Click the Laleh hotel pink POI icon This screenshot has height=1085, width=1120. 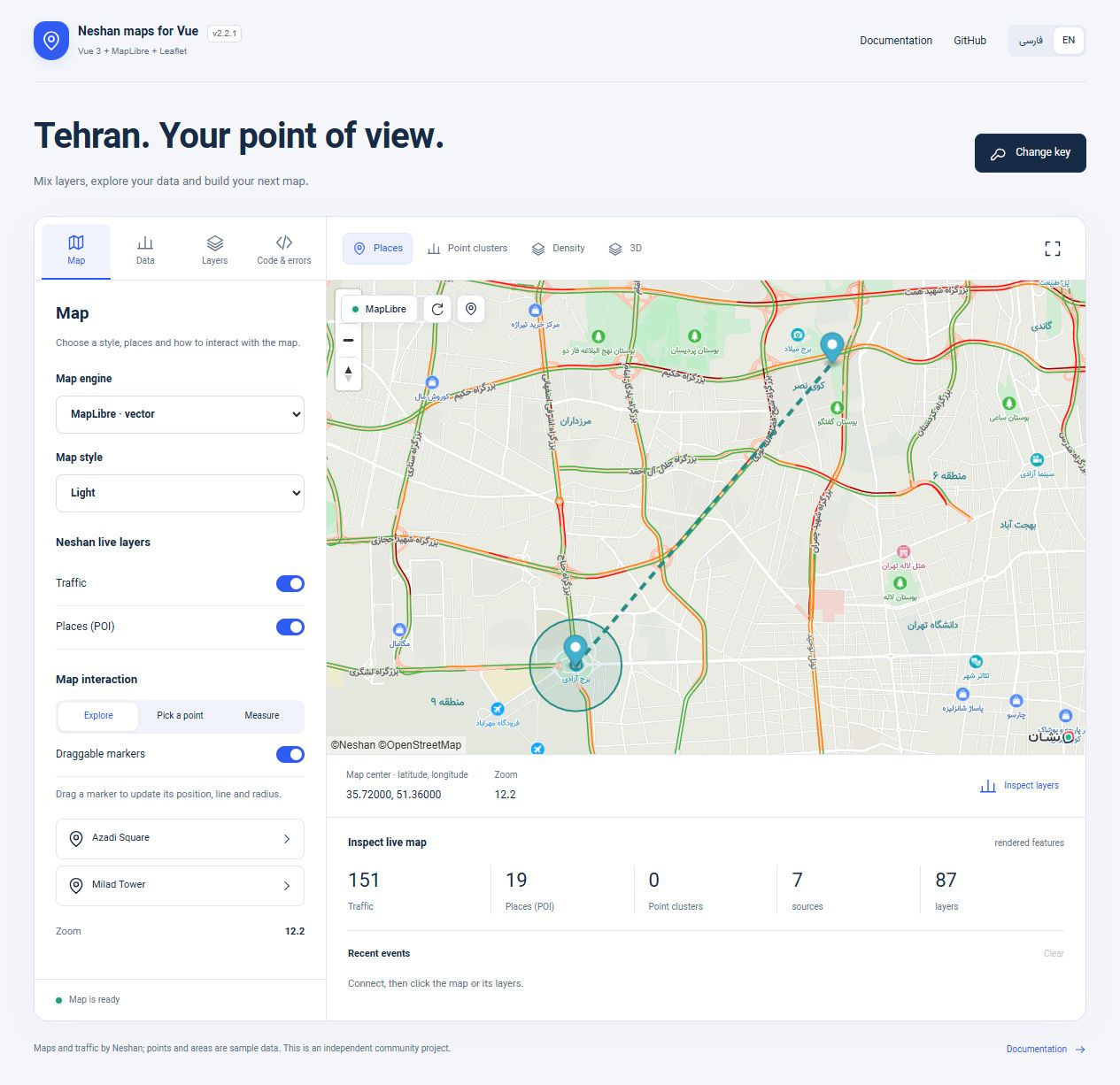(903, 552)
